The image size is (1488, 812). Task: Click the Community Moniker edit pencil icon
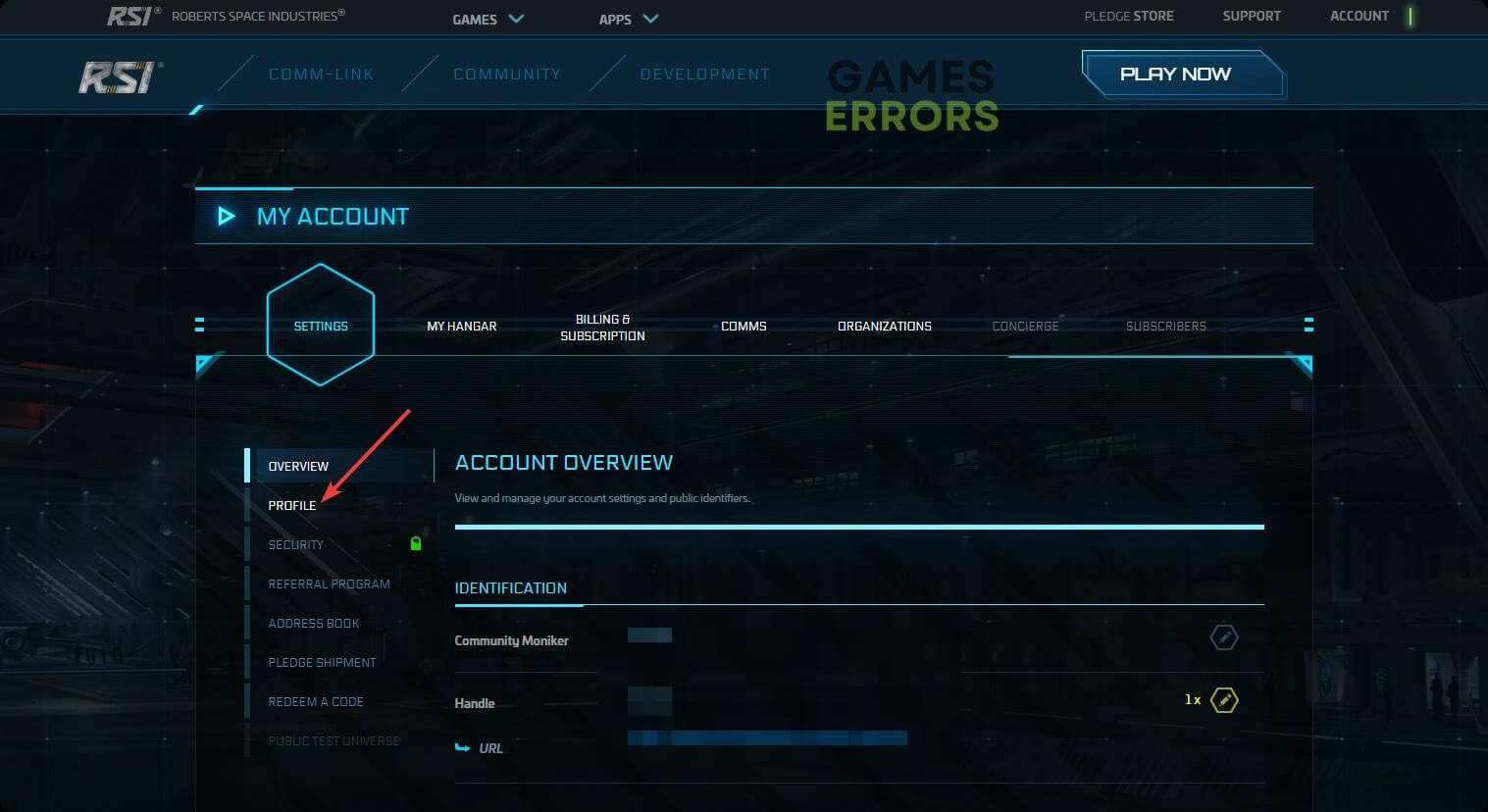(1223, 637)
